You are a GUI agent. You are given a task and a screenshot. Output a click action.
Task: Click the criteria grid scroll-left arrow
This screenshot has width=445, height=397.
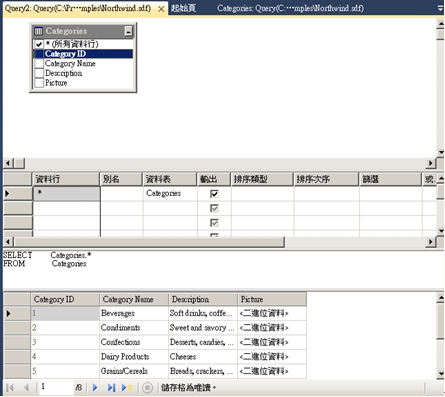pyautogui.click(x=8, y=242)
